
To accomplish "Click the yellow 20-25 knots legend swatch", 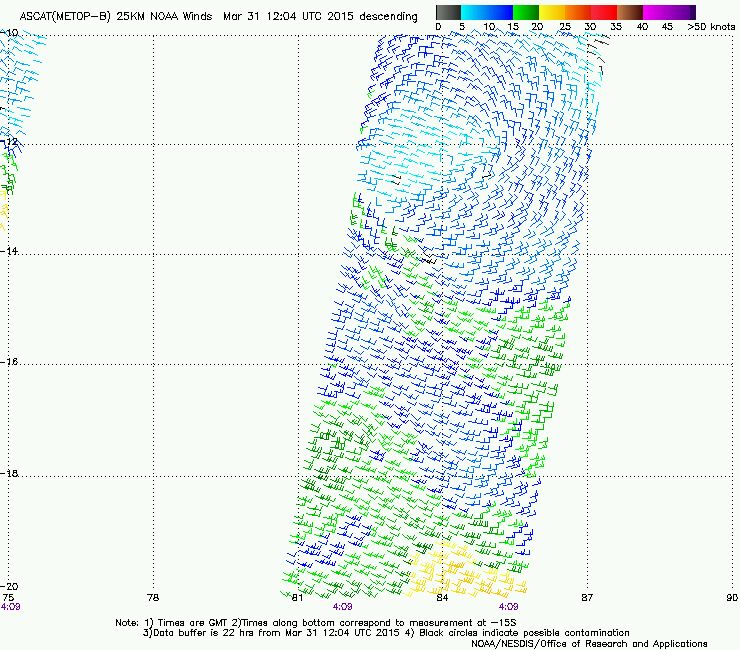I will click(551, 12).
